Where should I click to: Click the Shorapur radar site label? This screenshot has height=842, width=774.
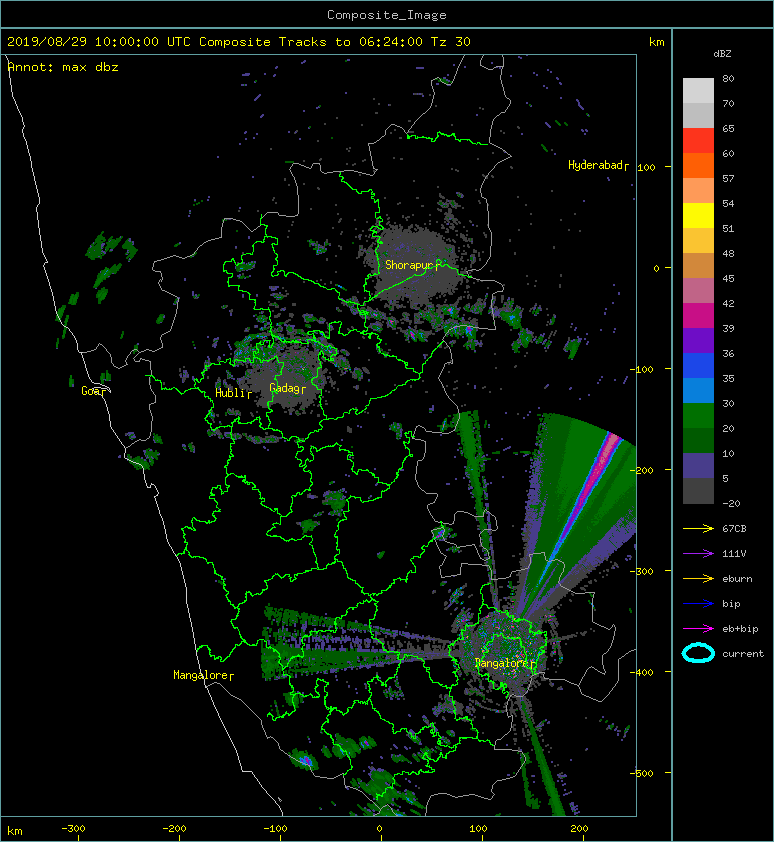click(x=409, y=265)
